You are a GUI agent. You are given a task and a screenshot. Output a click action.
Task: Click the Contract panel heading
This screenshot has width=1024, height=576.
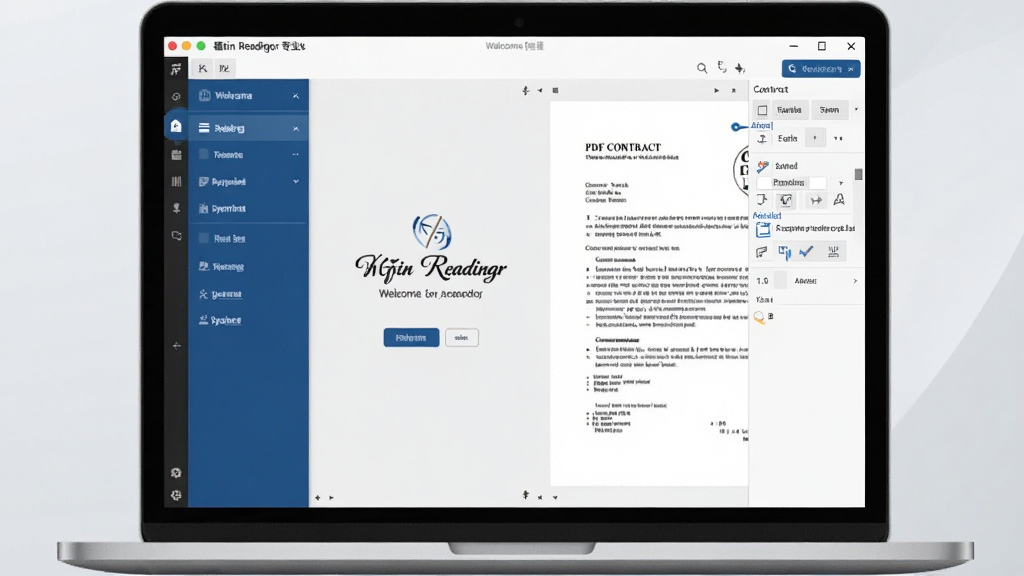[771, 89]
